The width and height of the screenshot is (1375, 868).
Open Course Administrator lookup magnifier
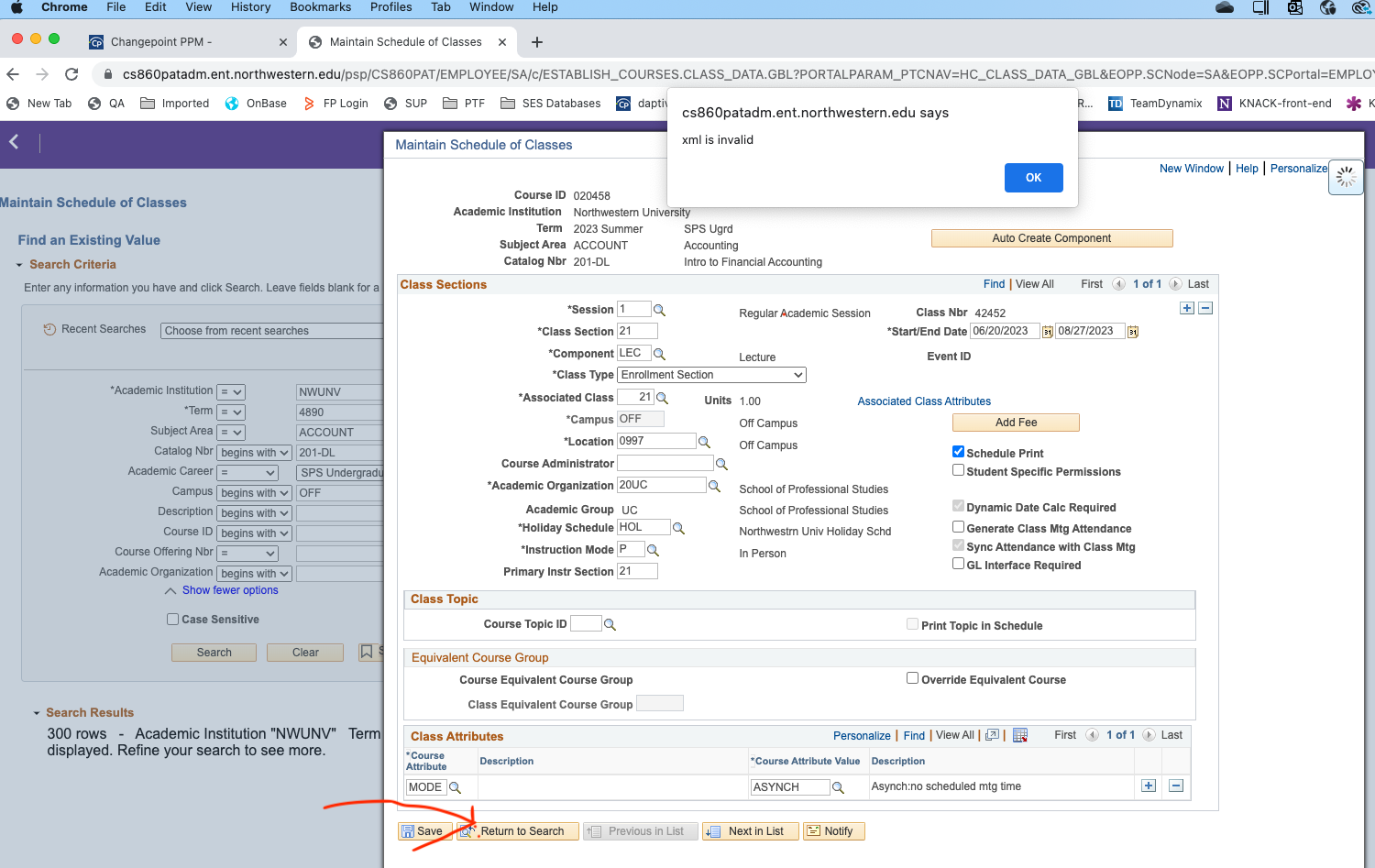pyautogui.click(x=721, y=464)
